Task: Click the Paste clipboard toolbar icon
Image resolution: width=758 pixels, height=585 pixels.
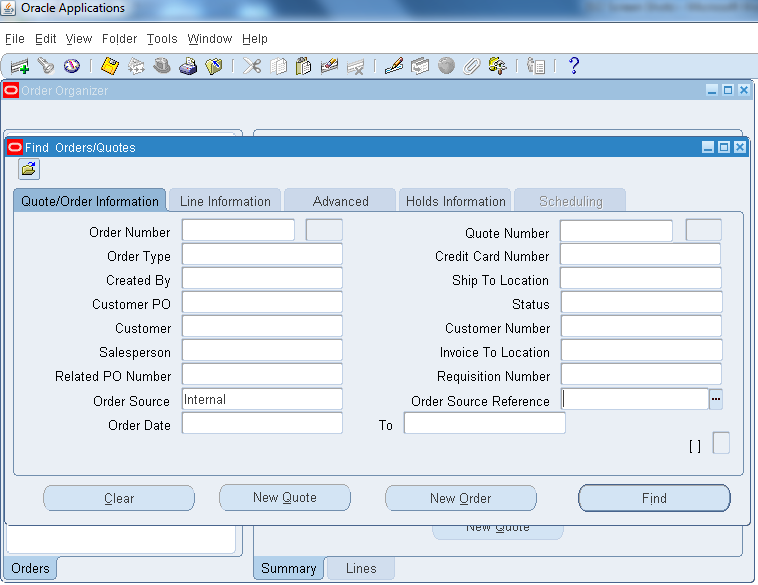Action: click(x=304, y=66)
